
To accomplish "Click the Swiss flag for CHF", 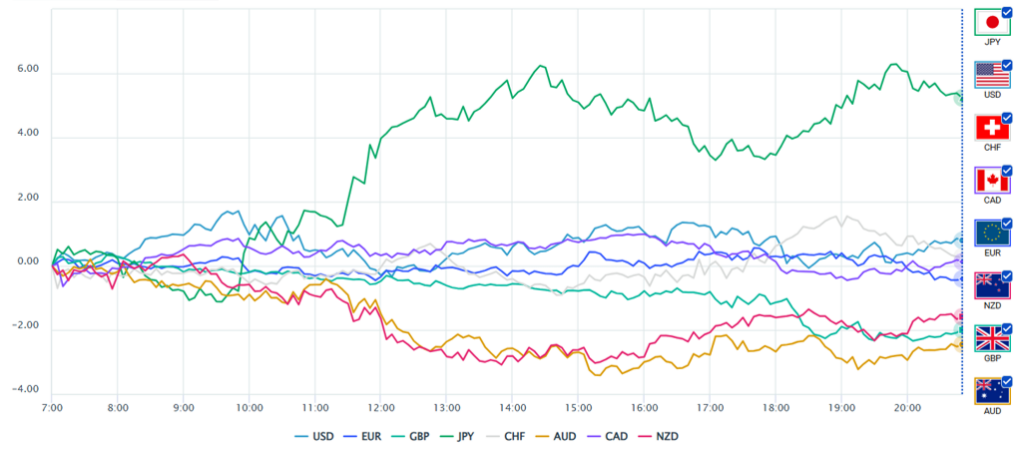I will 991,128.
